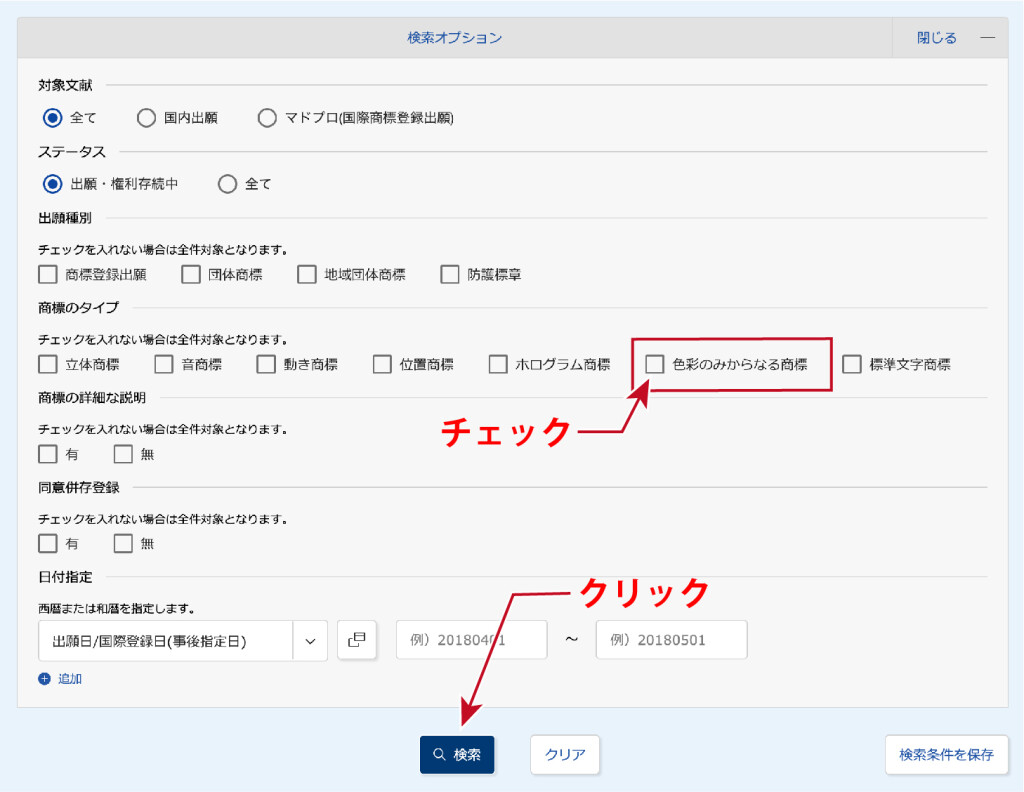The height and width of the screenshot is (792, 1024).
Task: Check 無 under 同意併存登録
Action: pyautogui.click(x=123, y=544)
